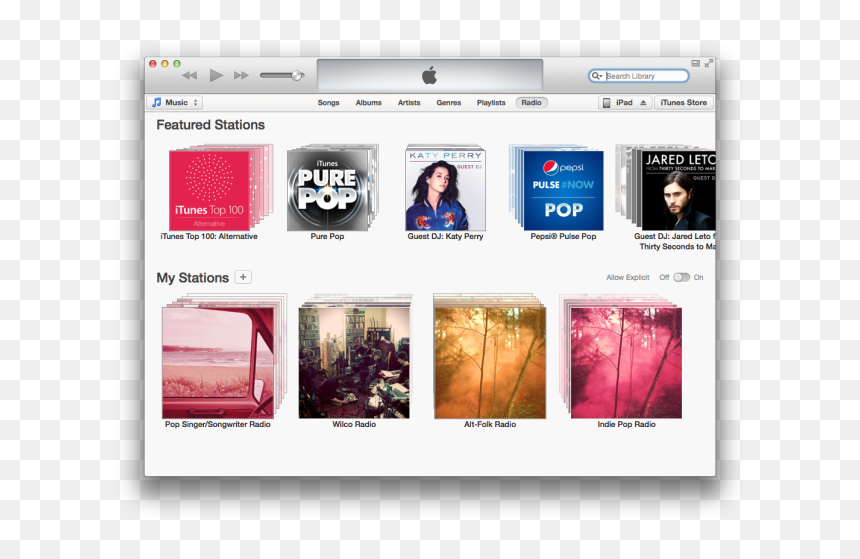Go to the iTunes Store
Viewport: 860px width, 559px height.
(x=684, y=103)
